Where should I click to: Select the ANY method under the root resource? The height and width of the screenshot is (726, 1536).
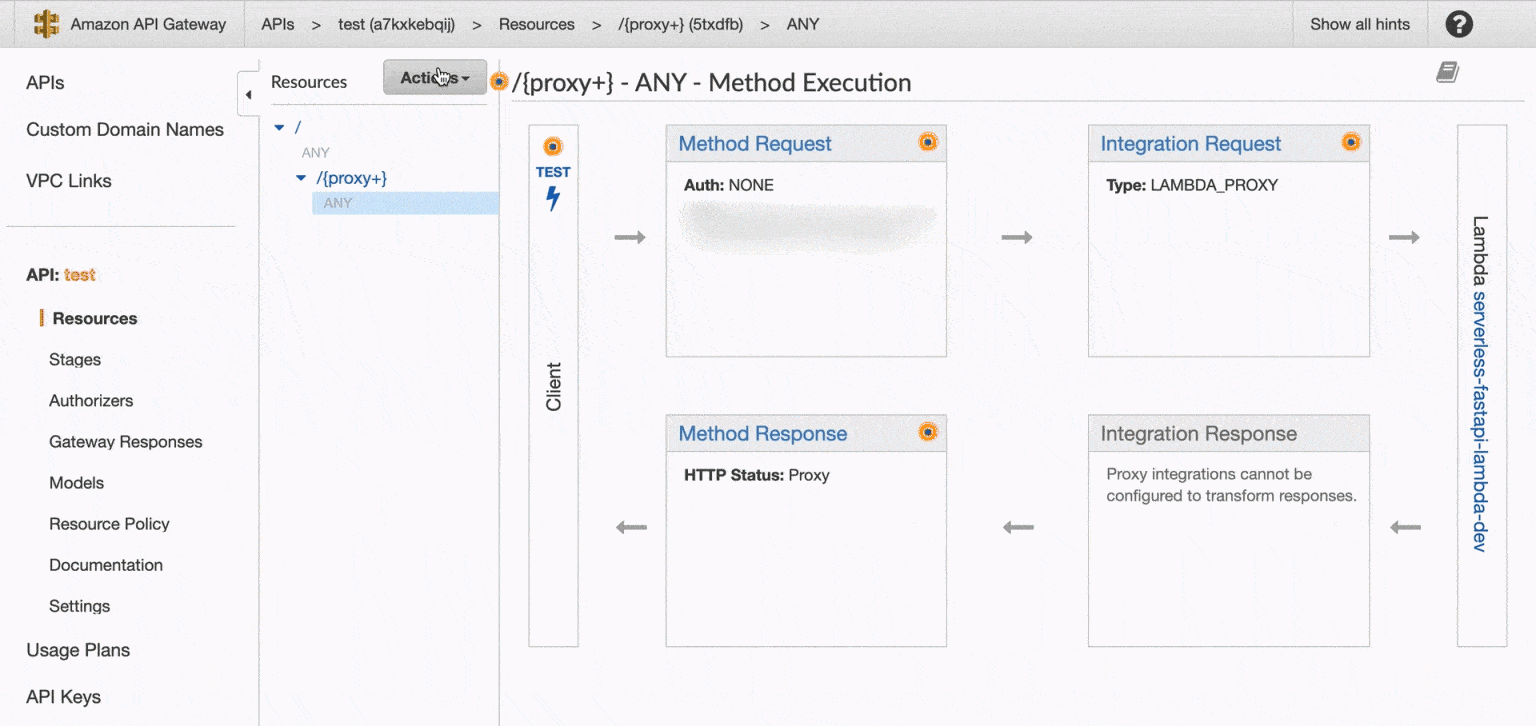(x=316, y=153)
